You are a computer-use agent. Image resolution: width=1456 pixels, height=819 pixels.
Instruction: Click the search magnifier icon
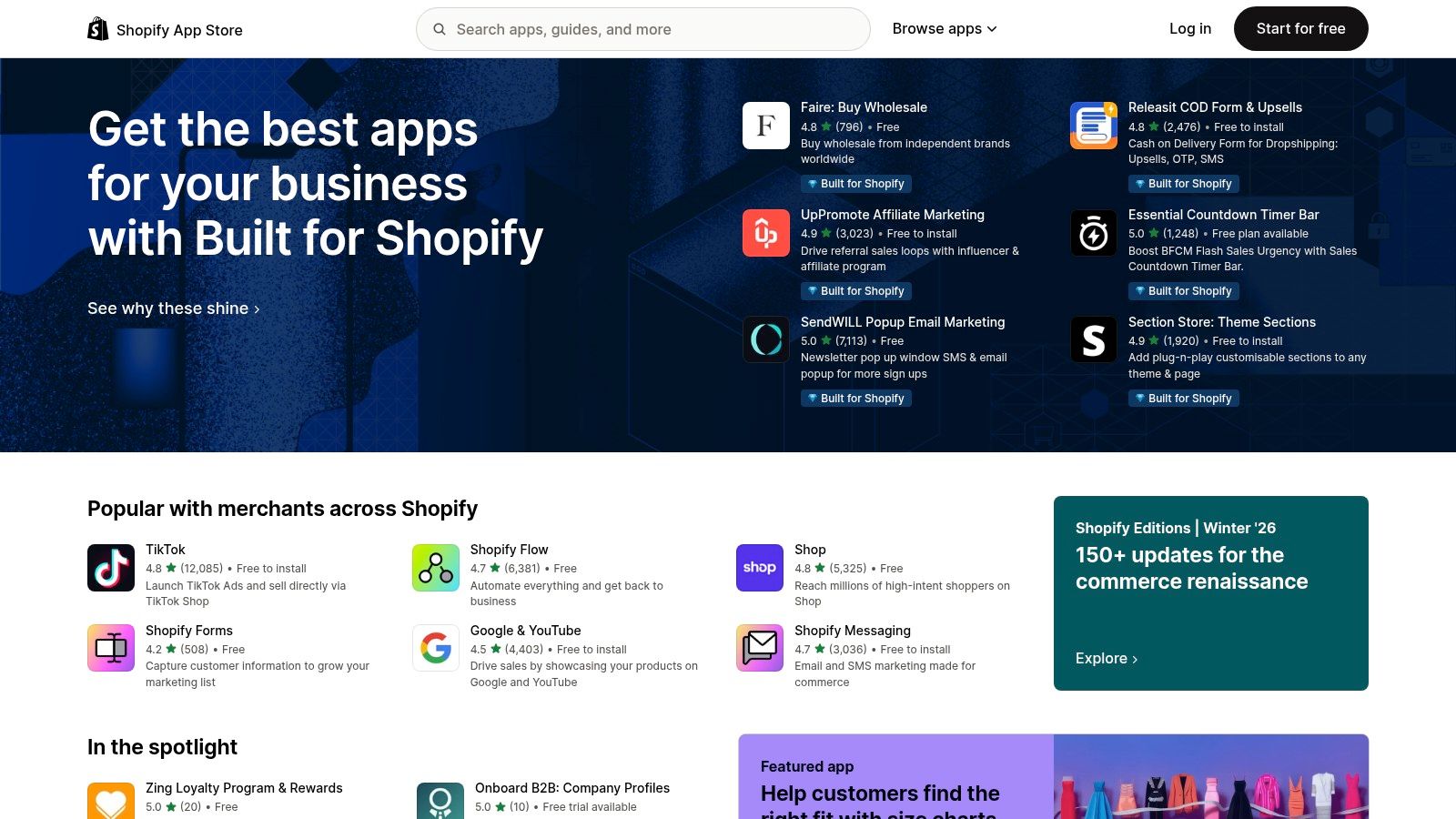[x=440, y=28]
